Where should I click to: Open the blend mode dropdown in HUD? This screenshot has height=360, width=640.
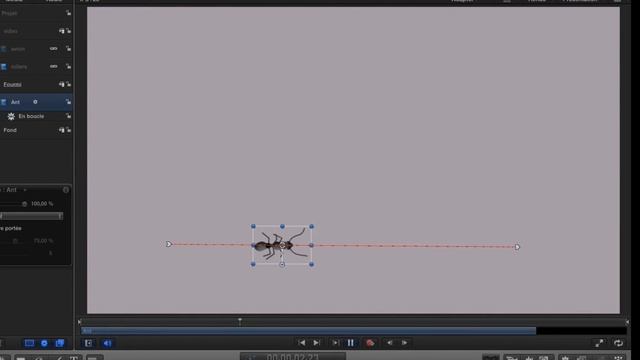(31, 216)
